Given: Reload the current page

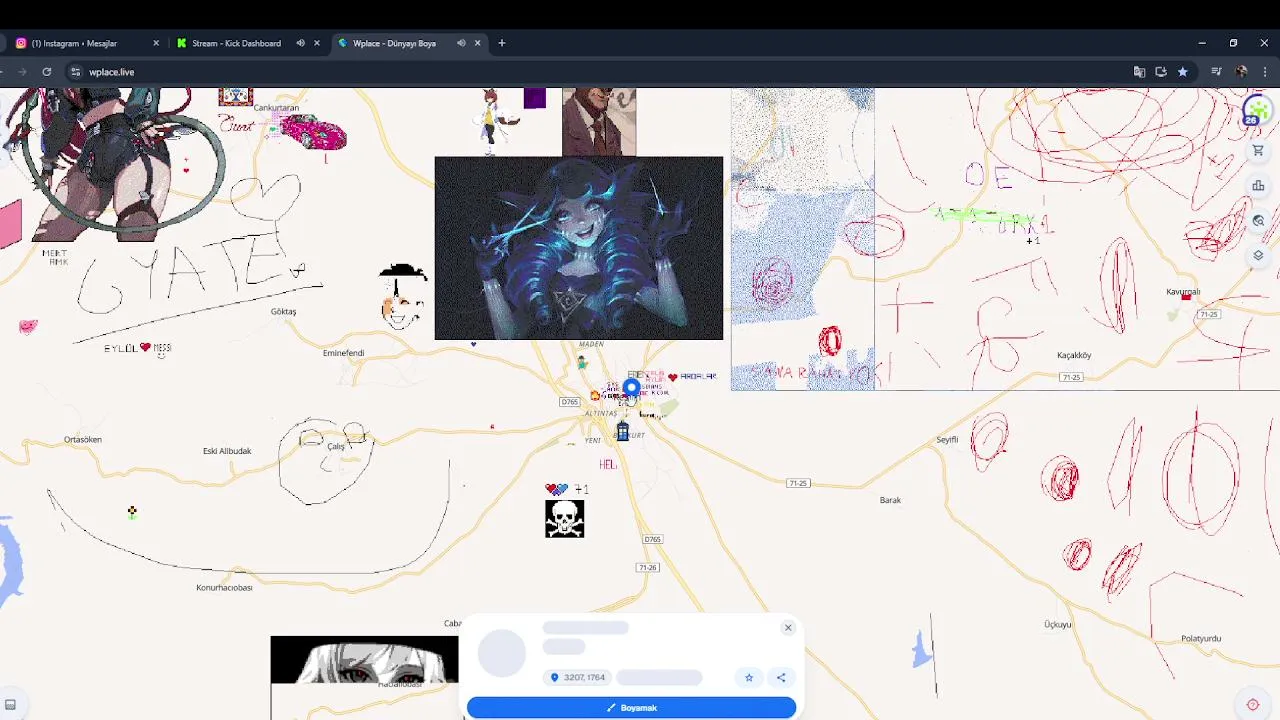Looking at the screenshot, I should pos(46,72).
